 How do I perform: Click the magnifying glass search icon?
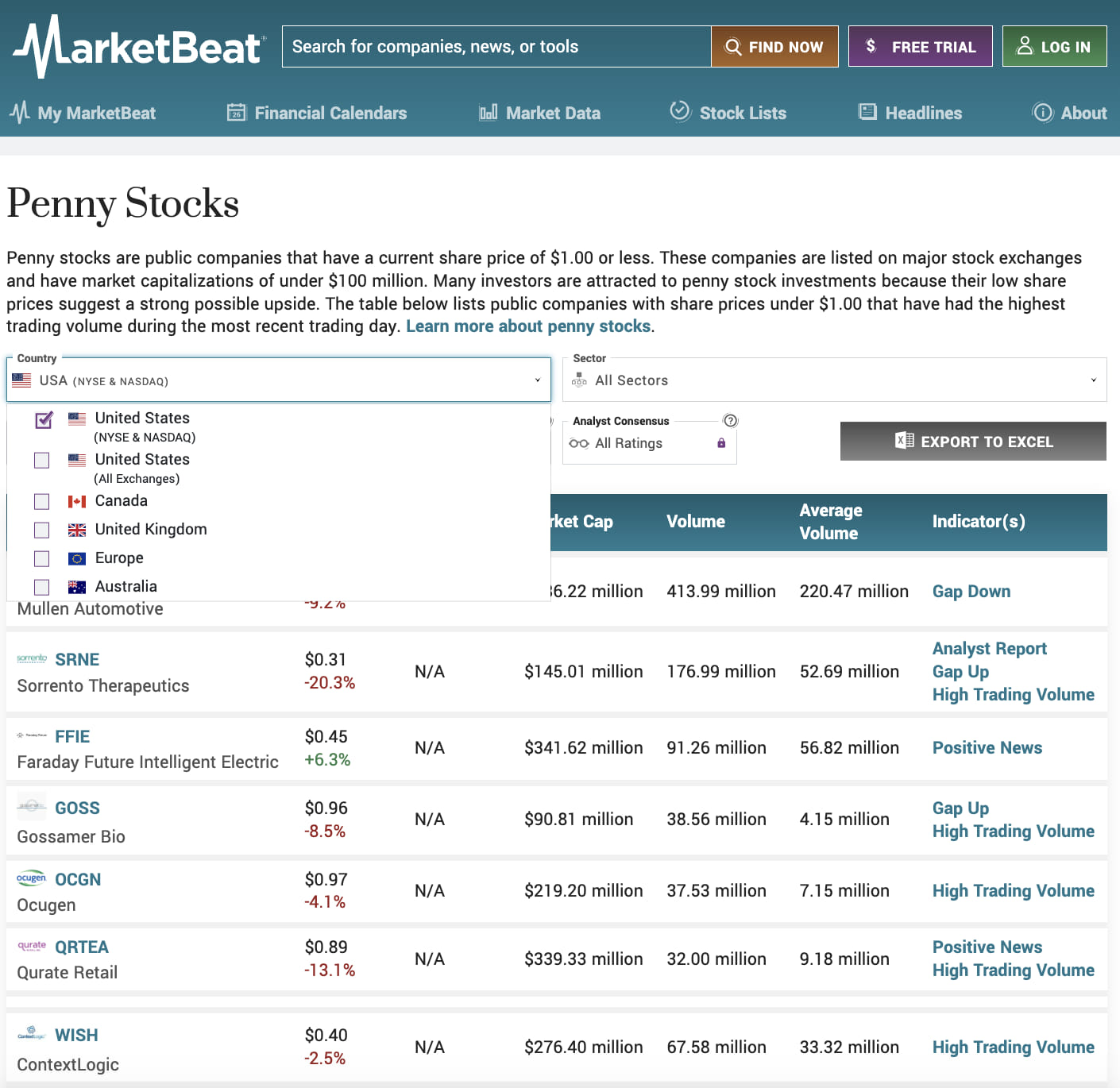click(x=733, y=47)
